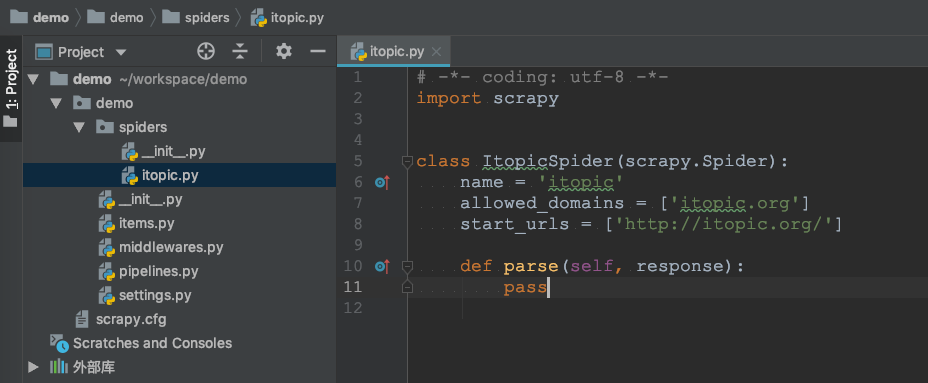Click the Python icon of middlewares.py
Image resolution: width=928 pixels, height=383 pixels.
[x=107, y=247]
